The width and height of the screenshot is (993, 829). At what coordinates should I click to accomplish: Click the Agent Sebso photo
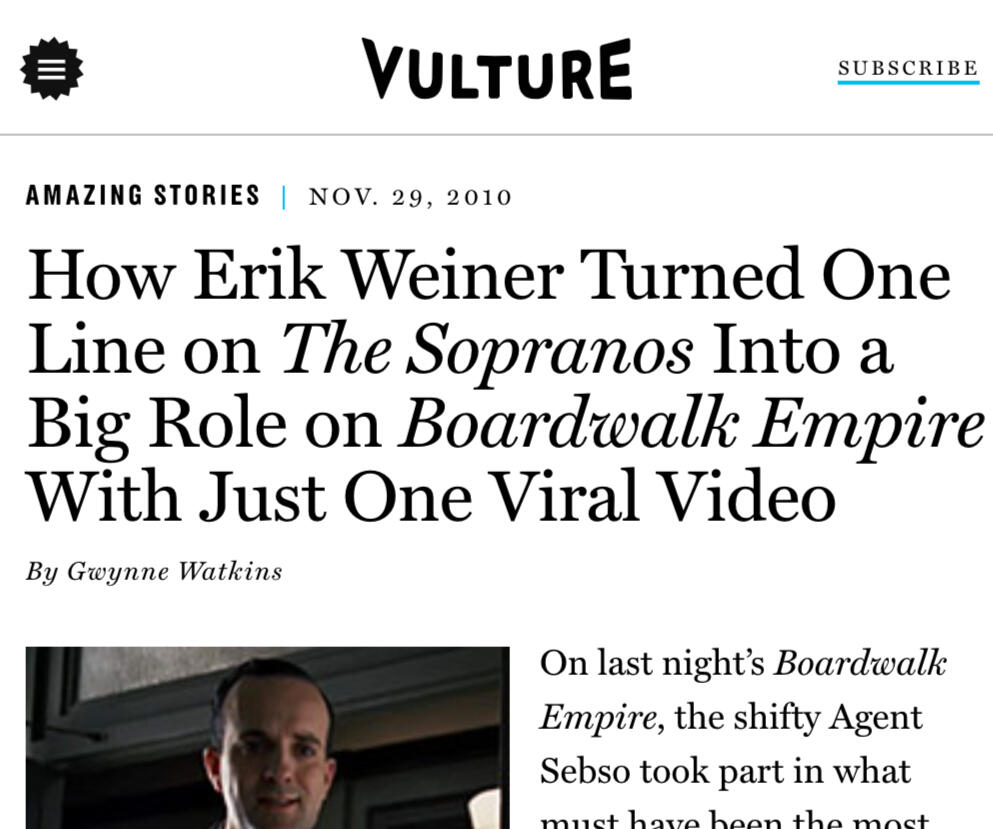(x=267, y=740)
